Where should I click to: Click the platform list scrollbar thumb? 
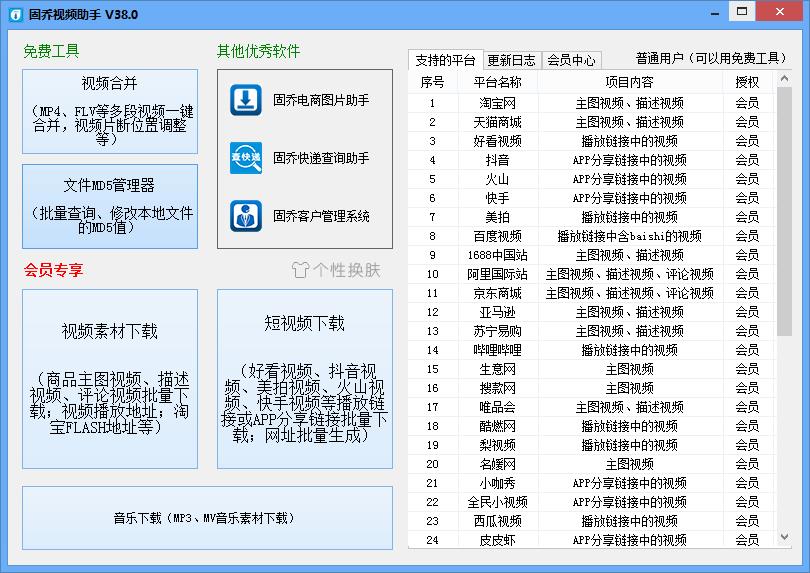(784, 212)
